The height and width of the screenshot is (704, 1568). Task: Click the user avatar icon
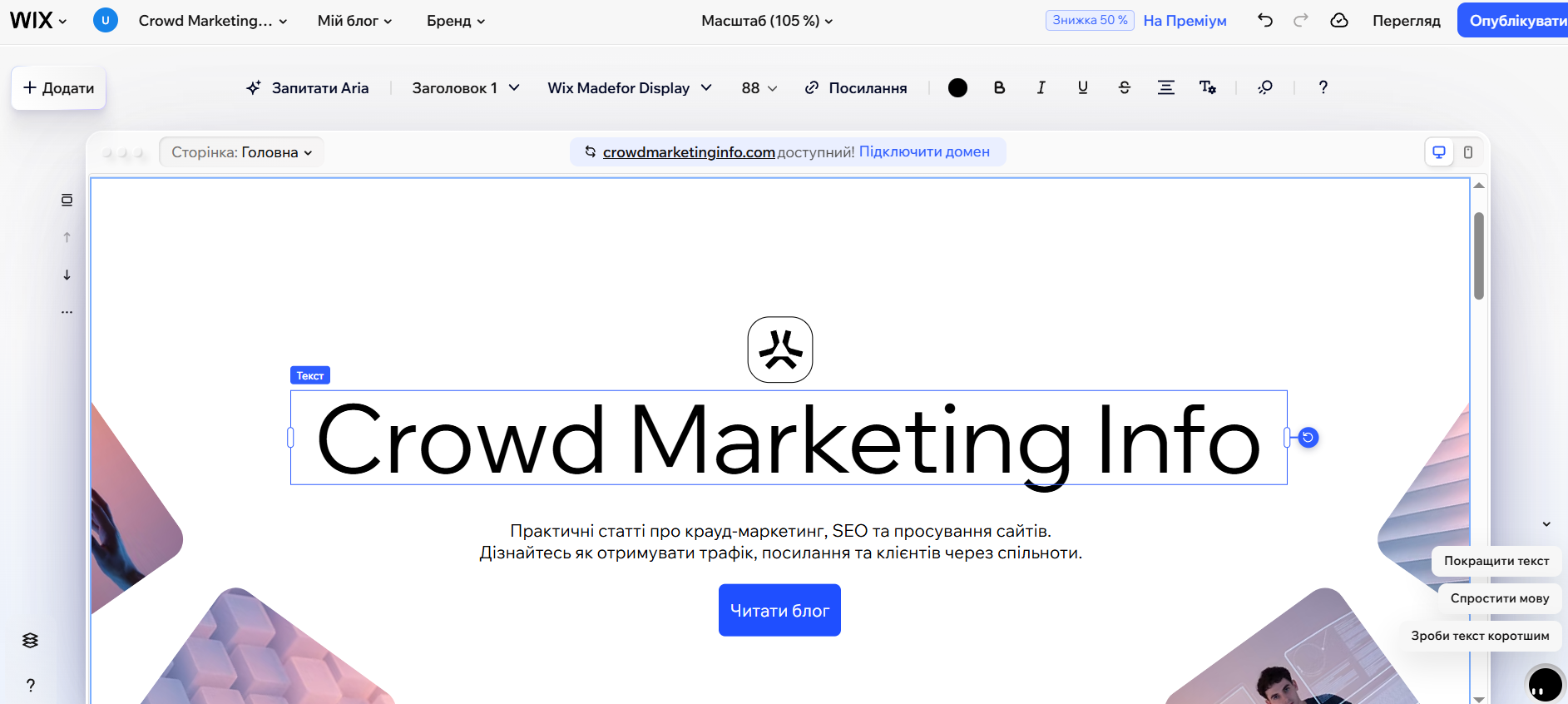tap(106, 21)
